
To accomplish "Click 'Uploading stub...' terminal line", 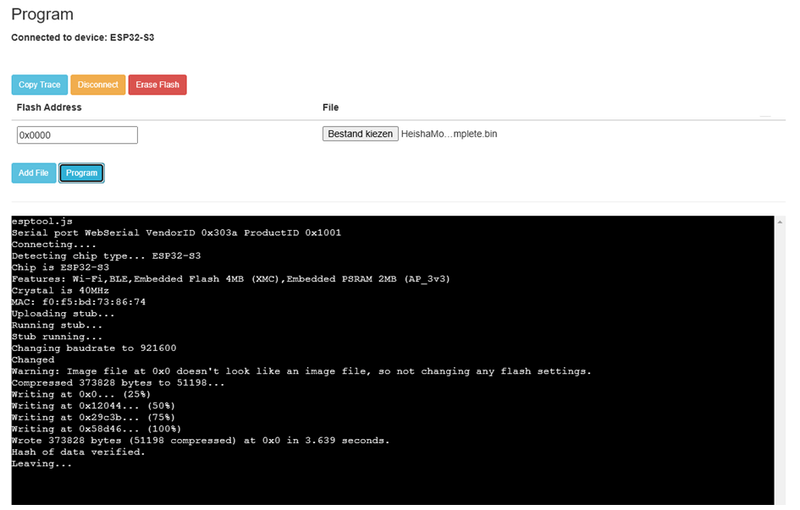I will point(63,314).
